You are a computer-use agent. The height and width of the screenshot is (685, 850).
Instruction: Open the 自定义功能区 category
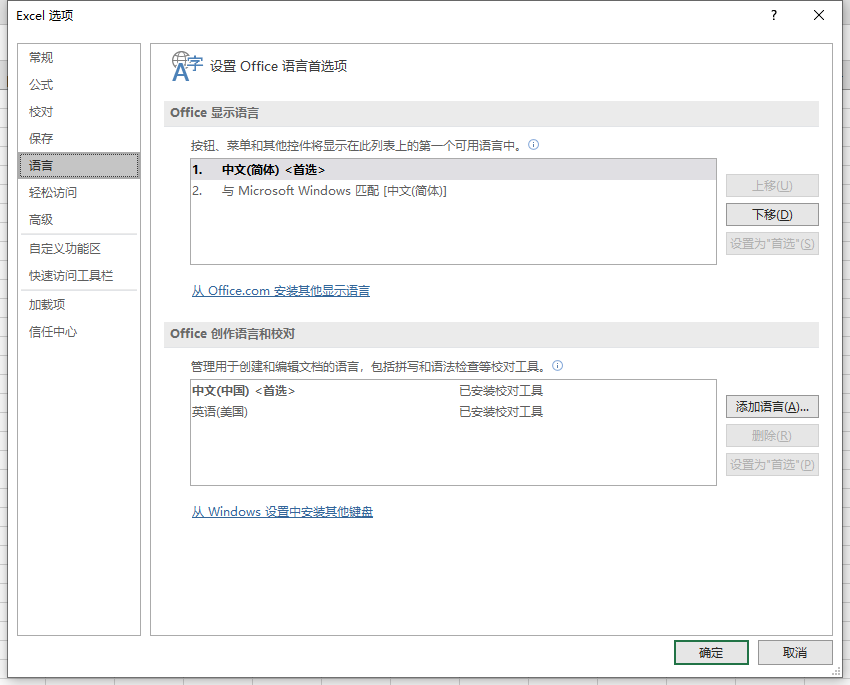[79, 249]
